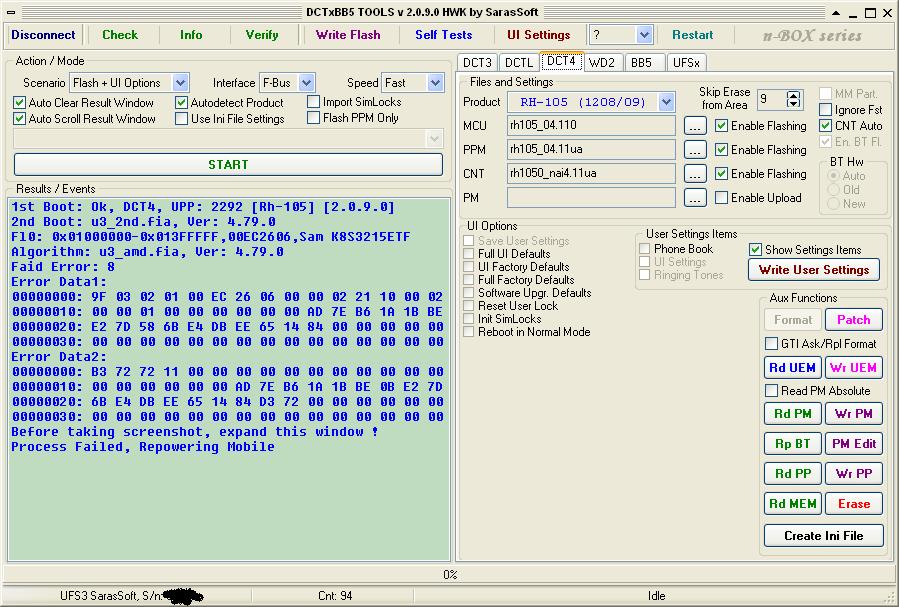This screenshot has height=607, width=899.
Task: Run the Check command
Action: (120, 35)
